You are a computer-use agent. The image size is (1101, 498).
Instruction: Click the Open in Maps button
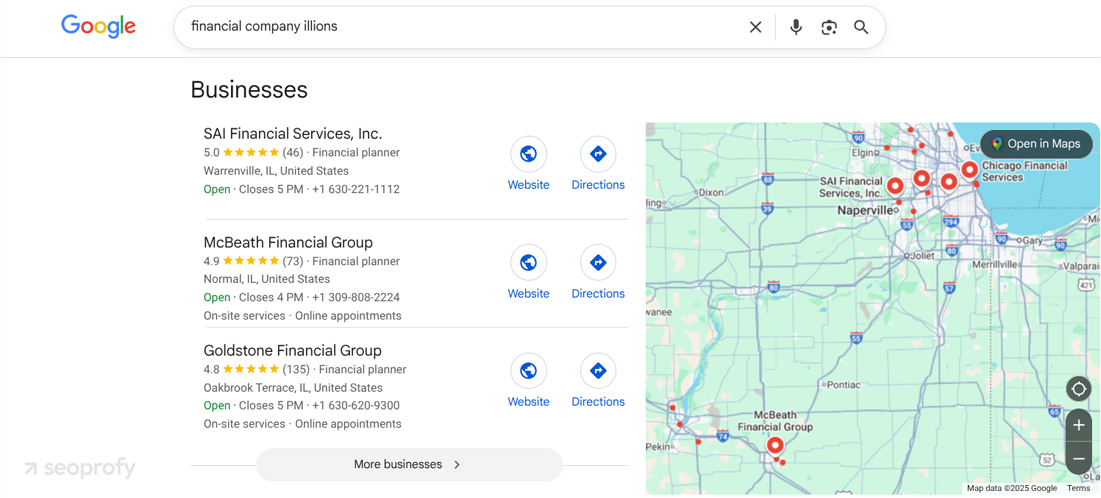click(x=1036, y=144)
